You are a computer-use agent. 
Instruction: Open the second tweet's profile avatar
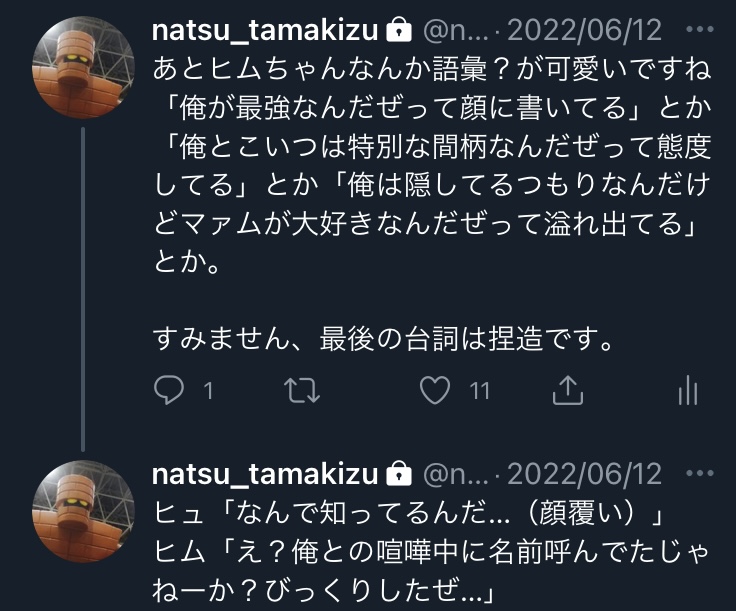[80, 510]
